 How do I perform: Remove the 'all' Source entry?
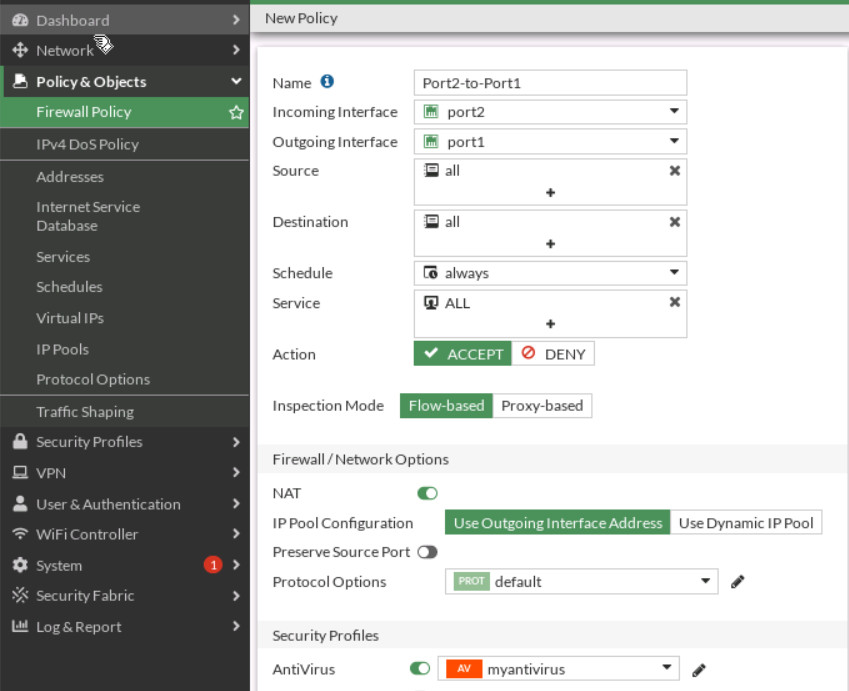676,171
